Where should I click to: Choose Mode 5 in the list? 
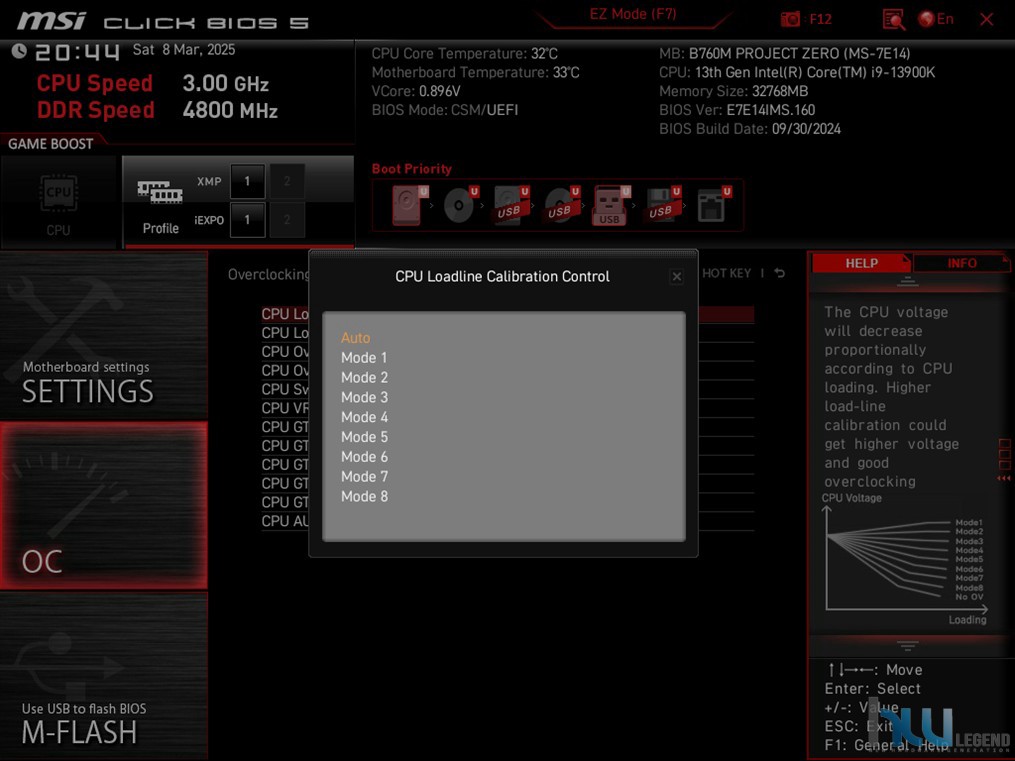tap(364, 437)
